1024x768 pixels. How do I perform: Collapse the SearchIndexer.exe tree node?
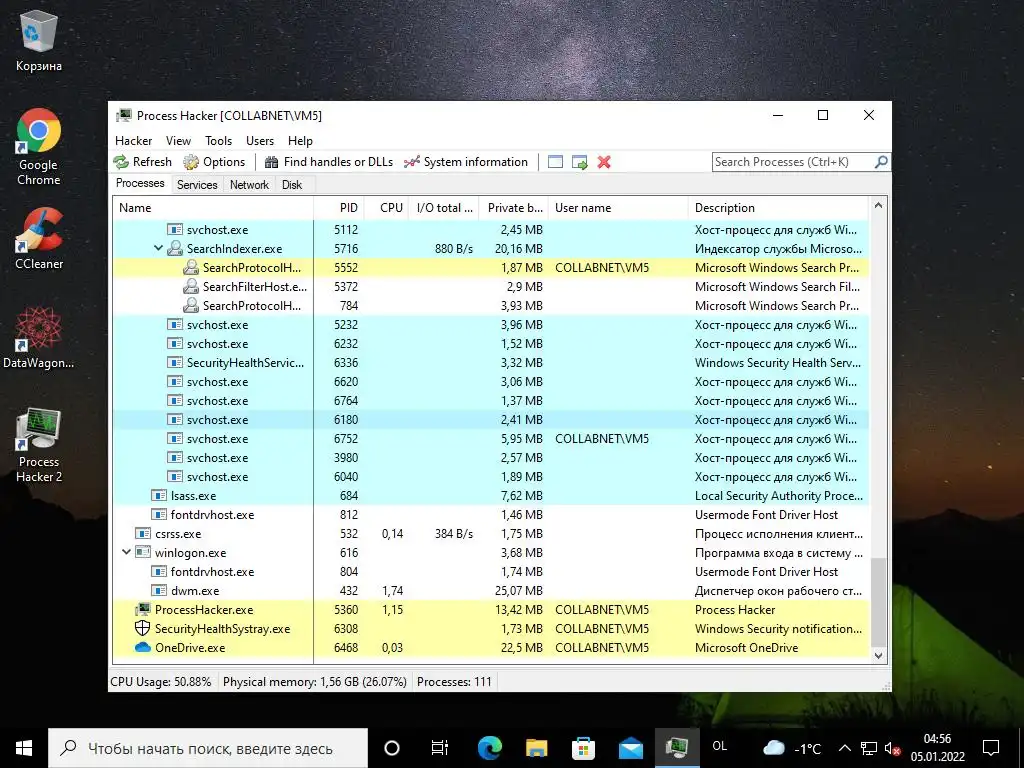click(158, 248)
